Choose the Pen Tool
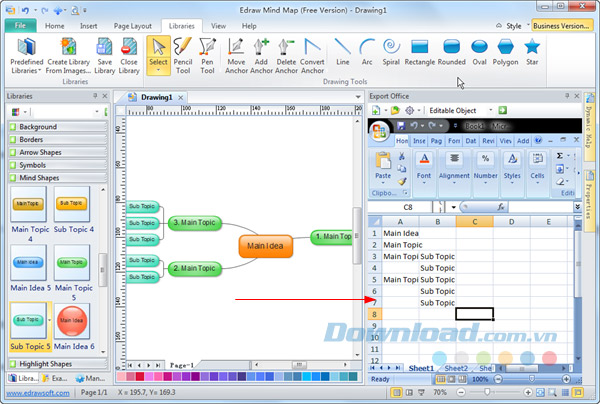The image size is (600, 404). tap(207, 55)
